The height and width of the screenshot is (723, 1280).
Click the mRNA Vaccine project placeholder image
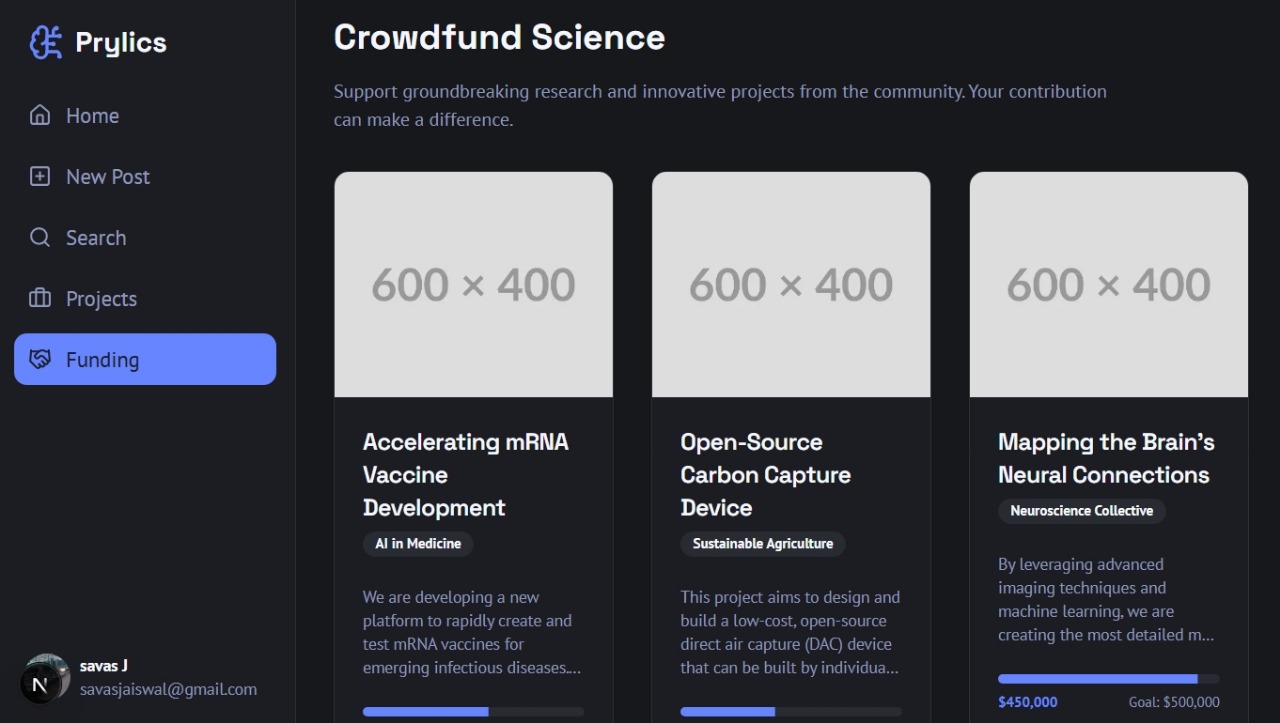[x=473, y=285]
